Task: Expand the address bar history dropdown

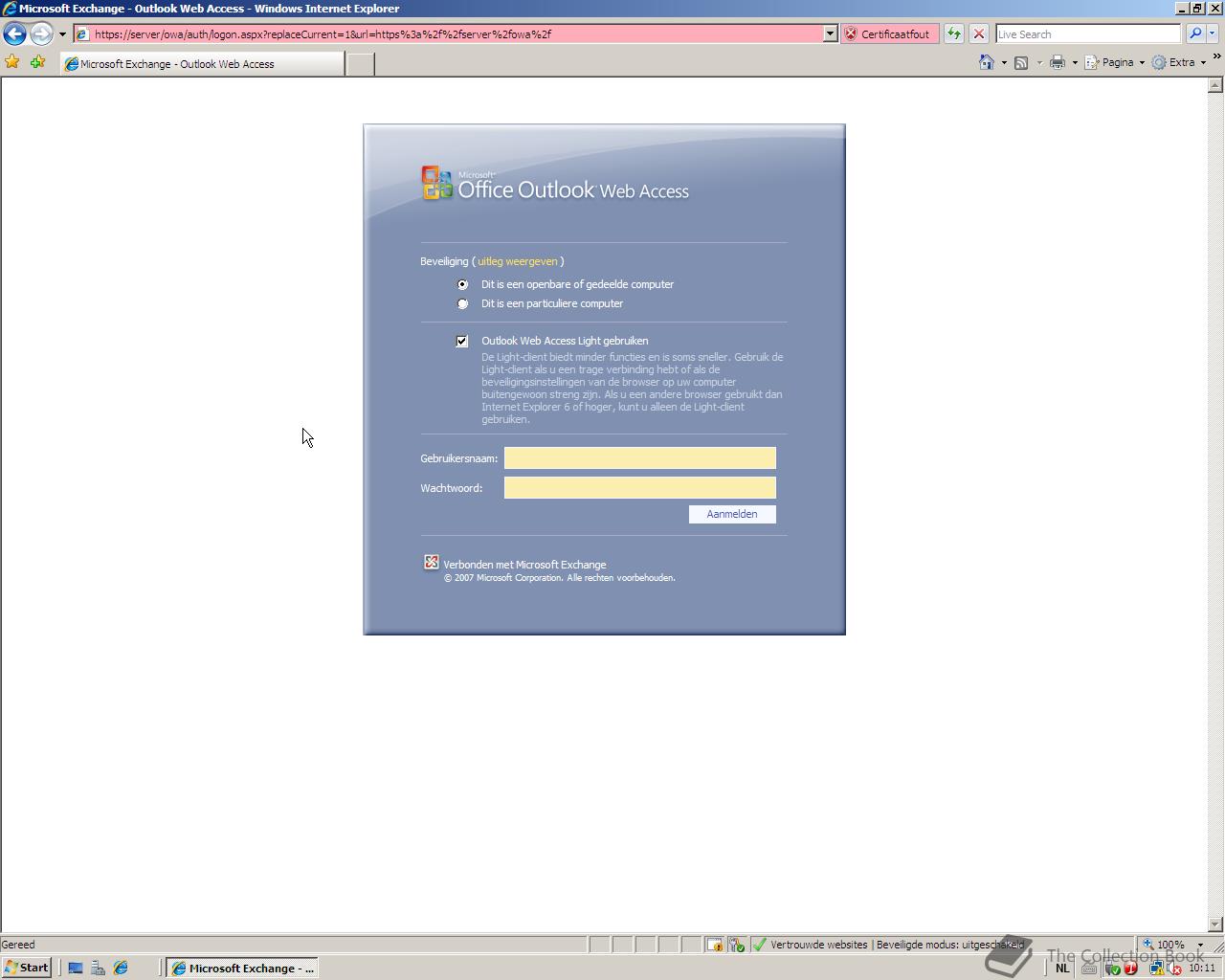Action: coord(830,34)
